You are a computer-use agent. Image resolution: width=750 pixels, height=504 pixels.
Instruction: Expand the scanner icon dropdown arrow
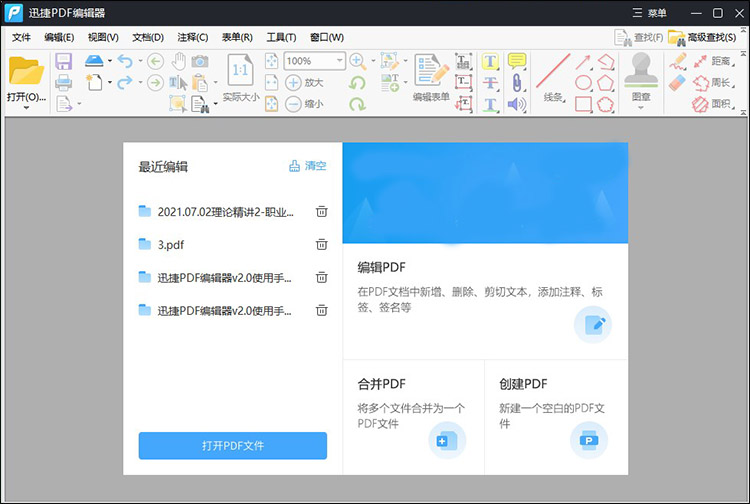pos(110,61)
